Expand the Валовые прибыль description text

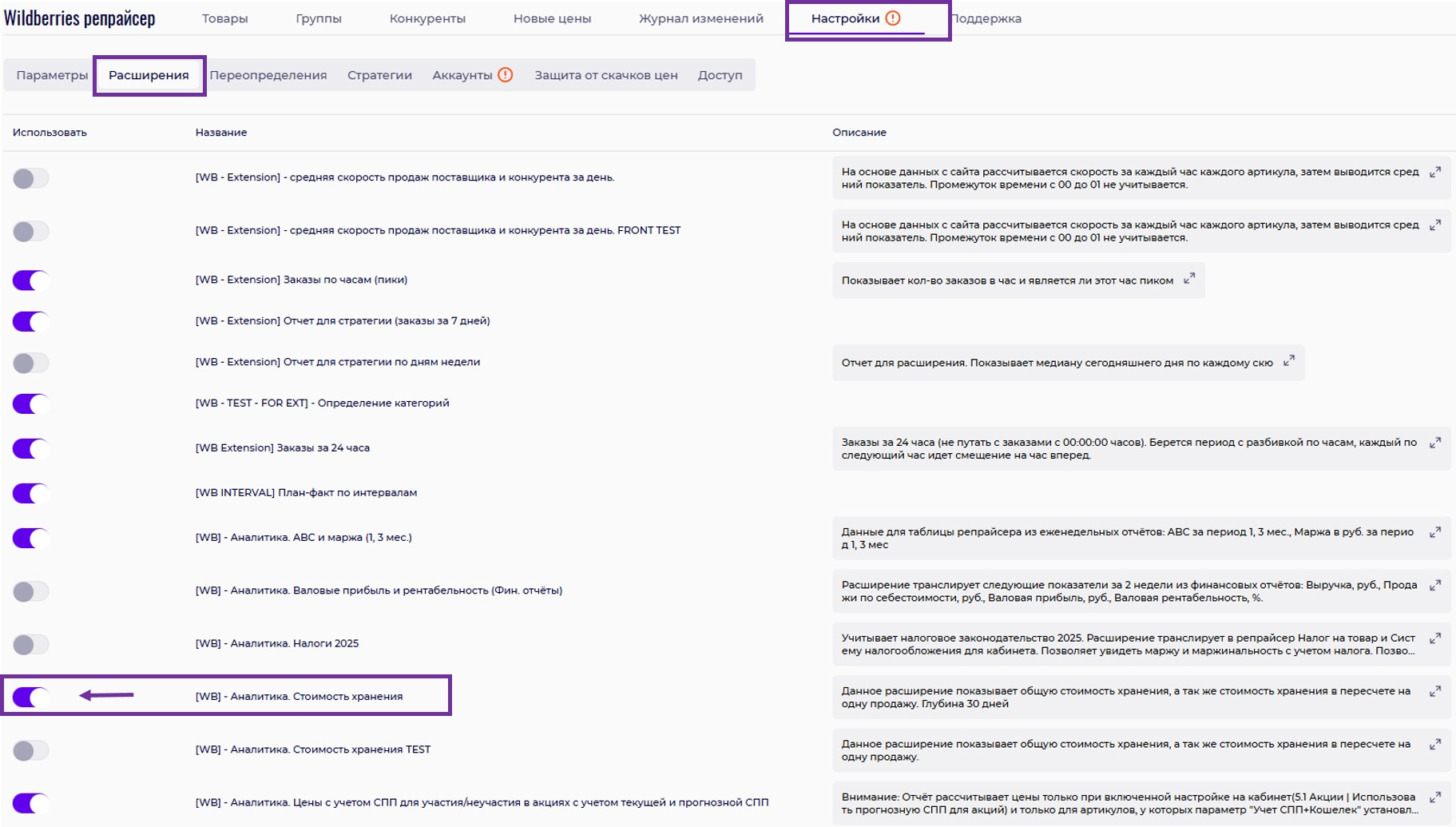(1435, 585)
